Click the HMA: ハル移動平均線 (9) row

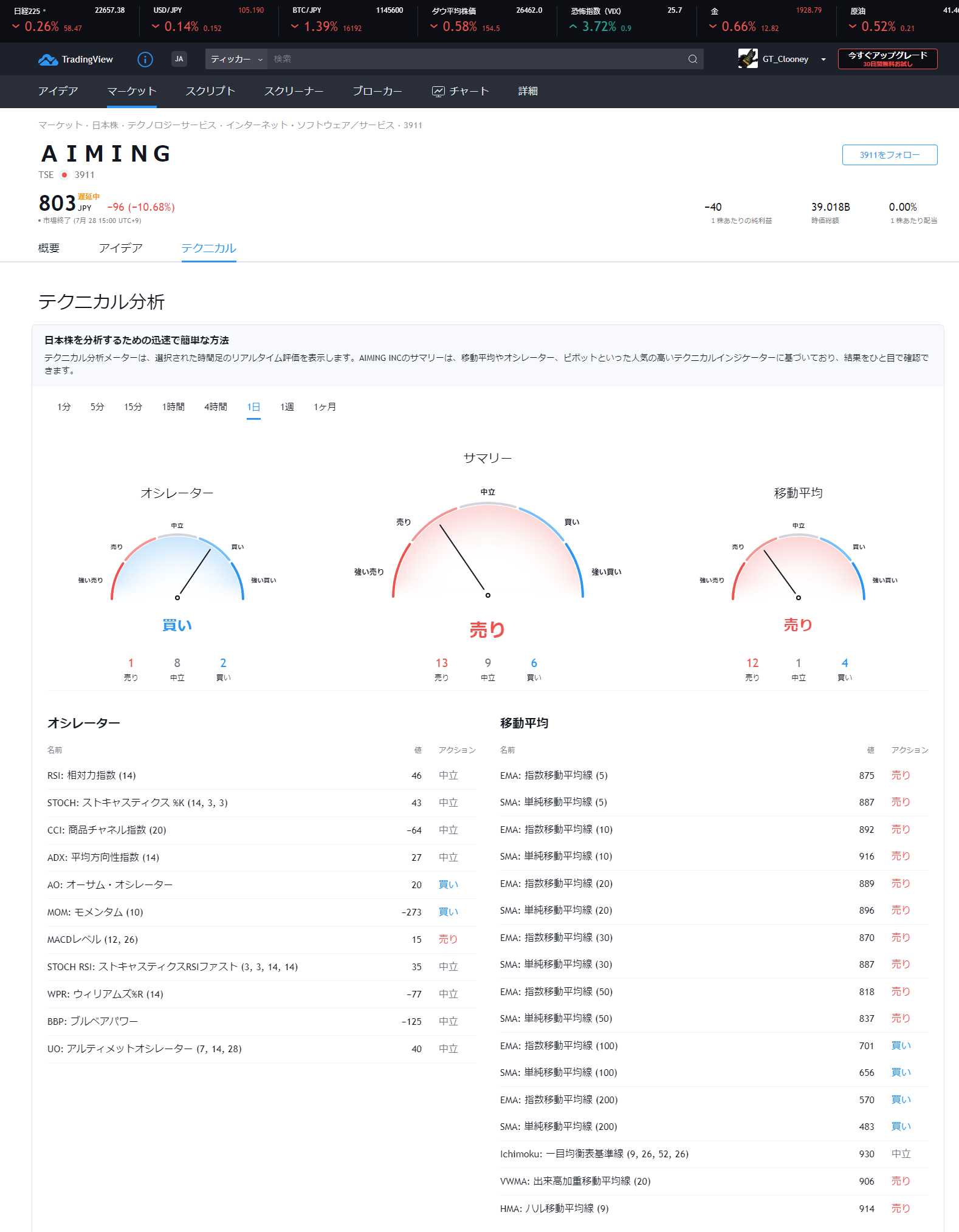[714, 1208]
